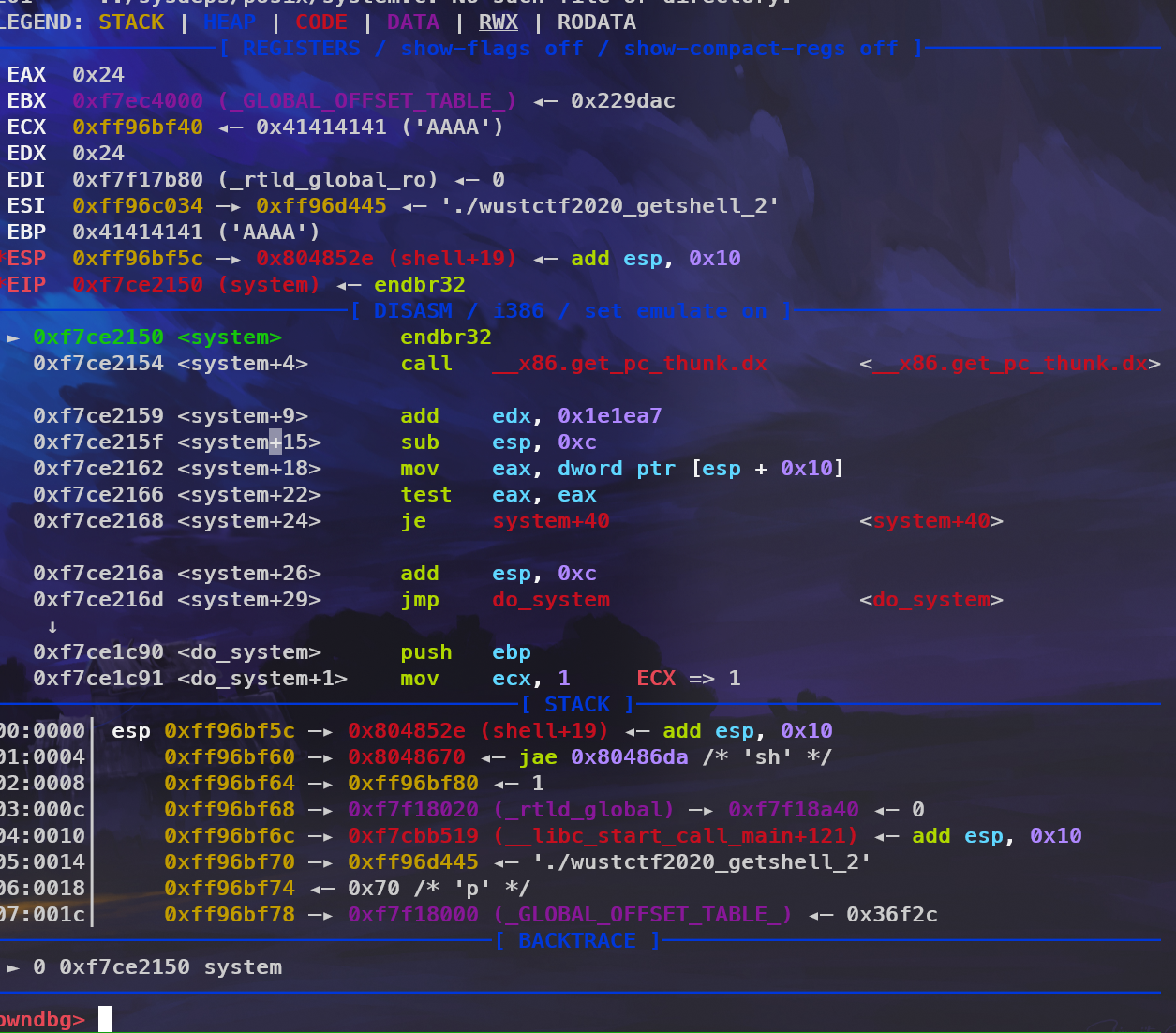Click the down arrow below the jmp do_system line

click(x=52, y=626)
